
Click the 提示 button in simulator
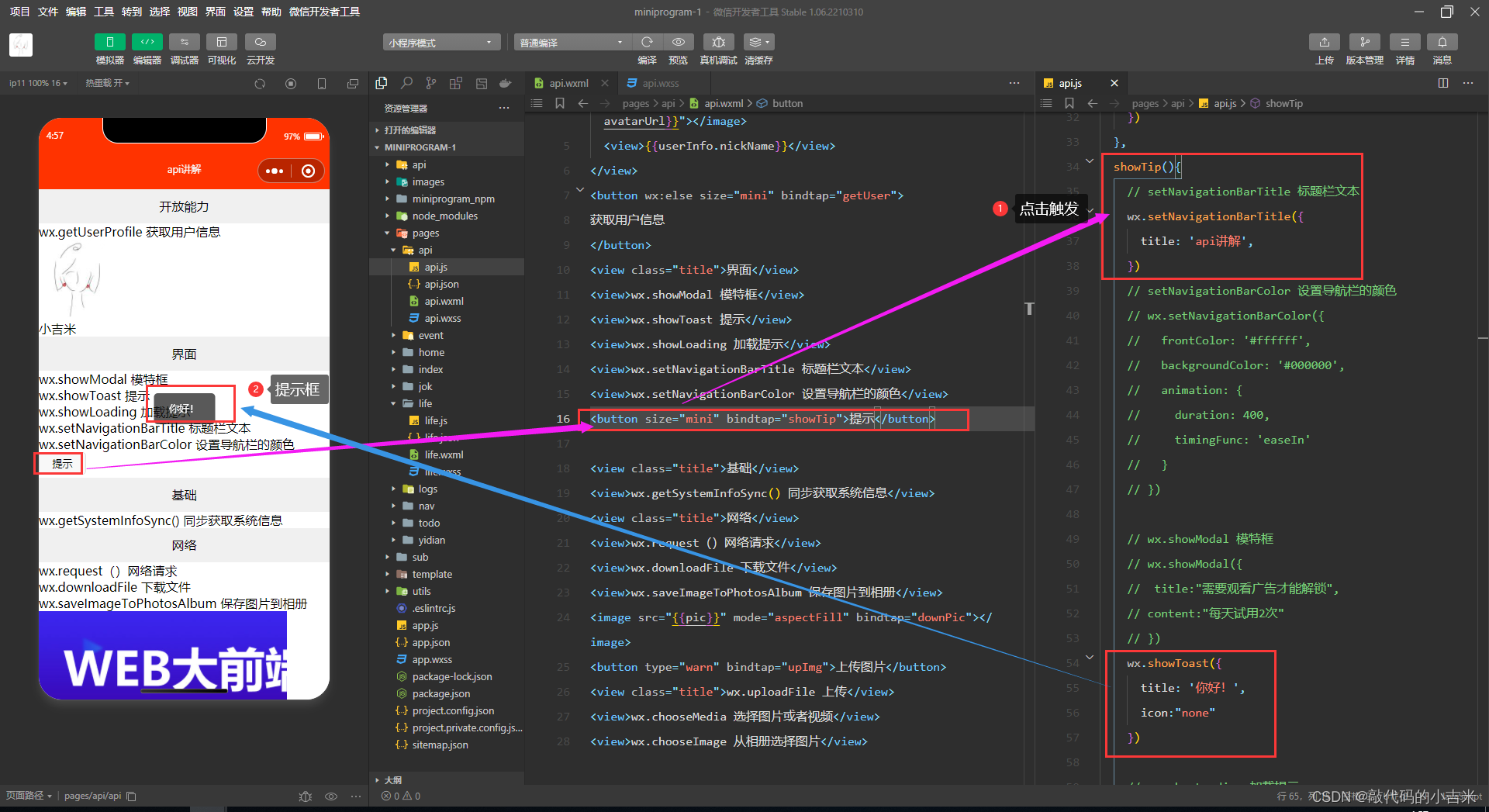pos(61,464)
